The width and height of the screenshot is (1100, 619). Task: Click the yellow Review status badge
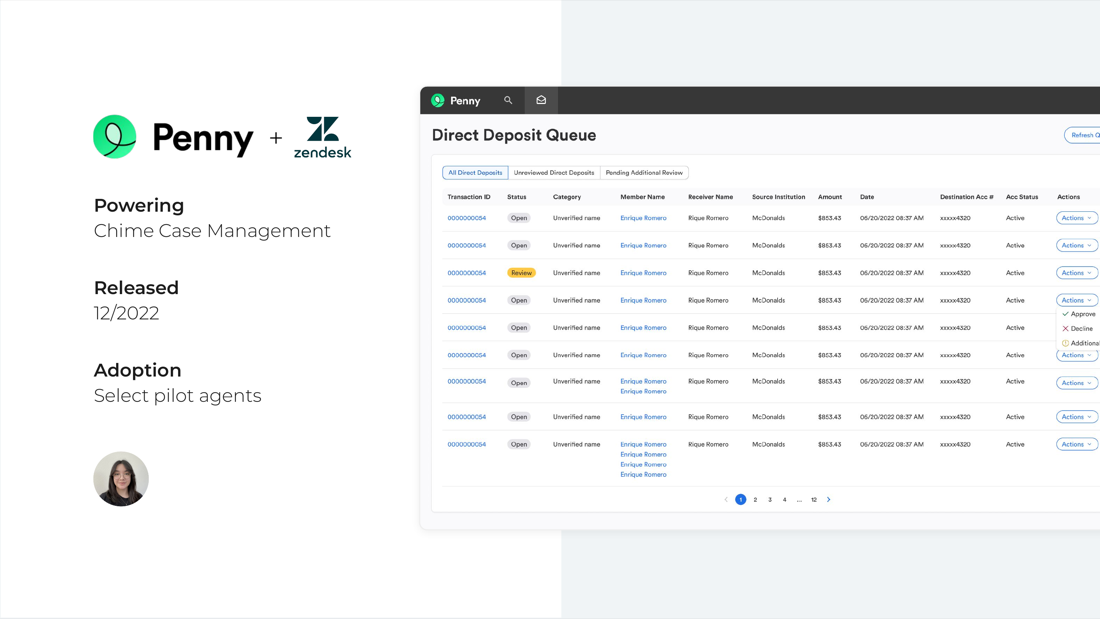519,272
